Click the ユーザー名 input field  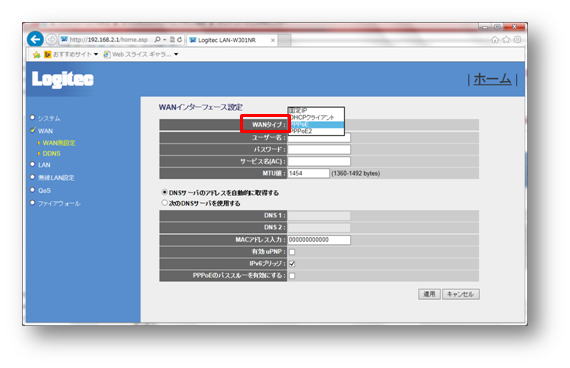point(319,138)
